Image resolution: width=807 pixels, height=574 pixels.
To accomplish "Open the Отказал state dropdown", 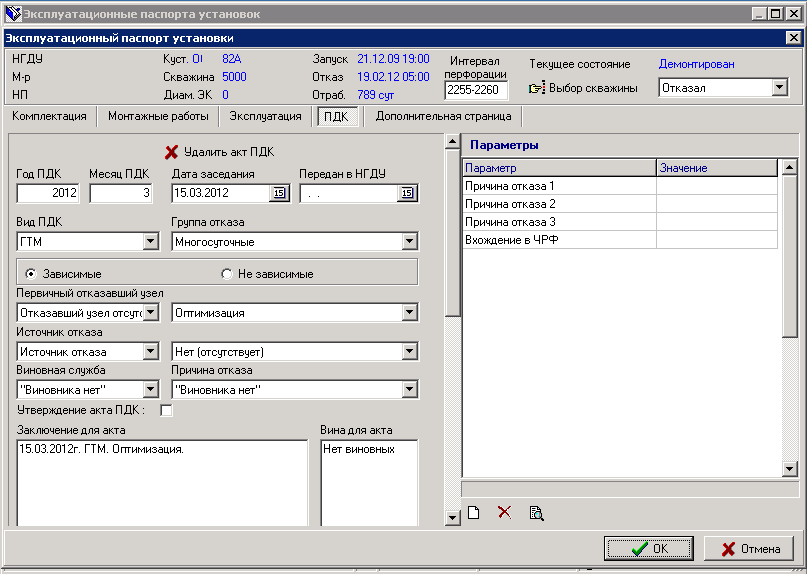I will tap(780, 88).
